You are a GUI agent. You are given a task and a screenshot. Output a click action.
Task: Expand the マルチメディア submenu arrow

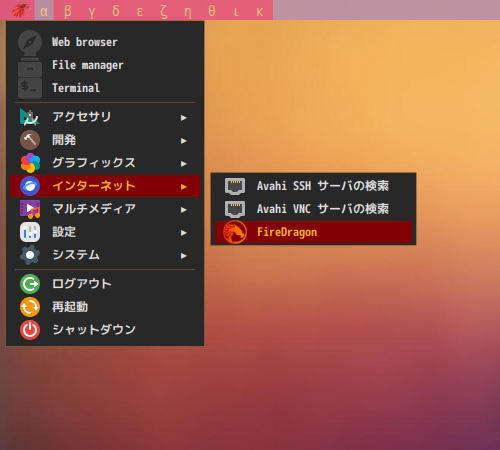[183, 210]
